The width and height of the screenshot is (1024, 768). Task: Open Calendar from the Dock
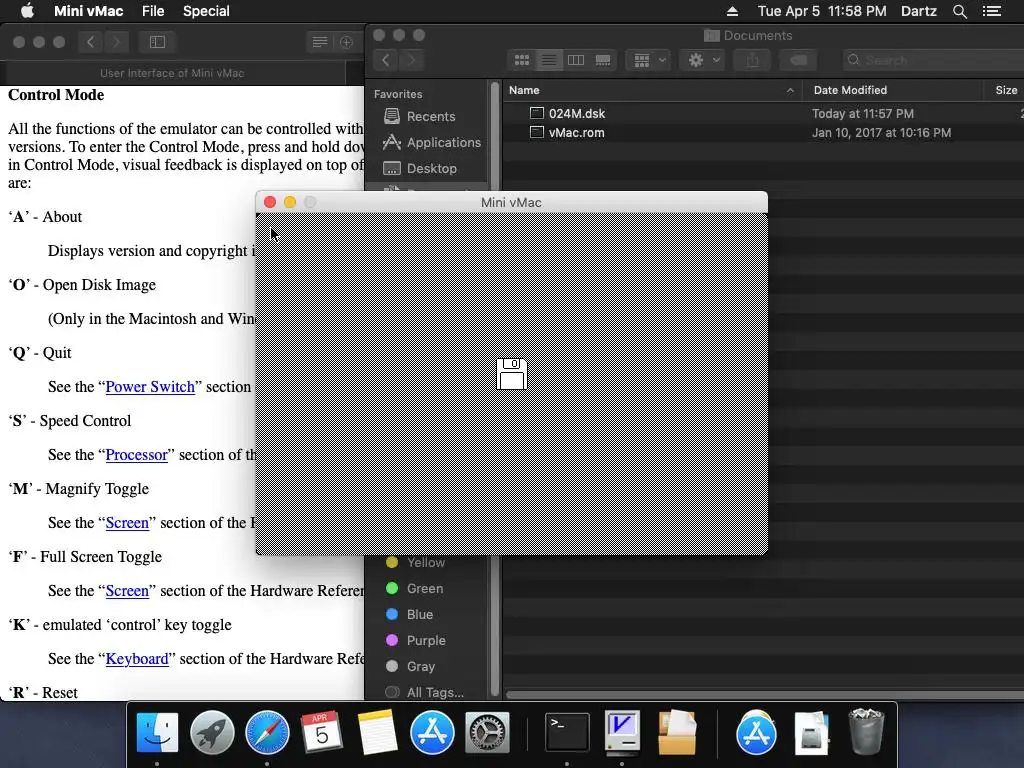322,732
